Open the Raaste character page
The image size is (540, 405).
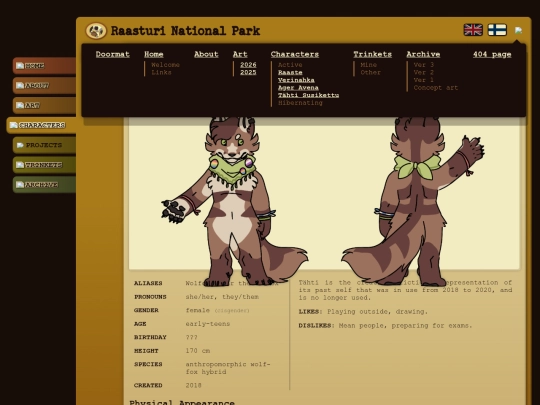290,72
